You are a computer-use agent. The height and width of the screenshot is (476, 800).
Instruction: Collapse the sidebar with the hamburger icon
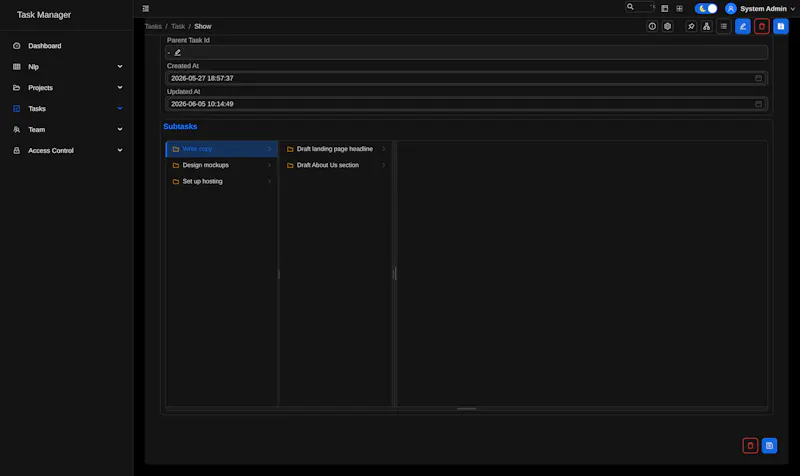[x=145, y=9]
